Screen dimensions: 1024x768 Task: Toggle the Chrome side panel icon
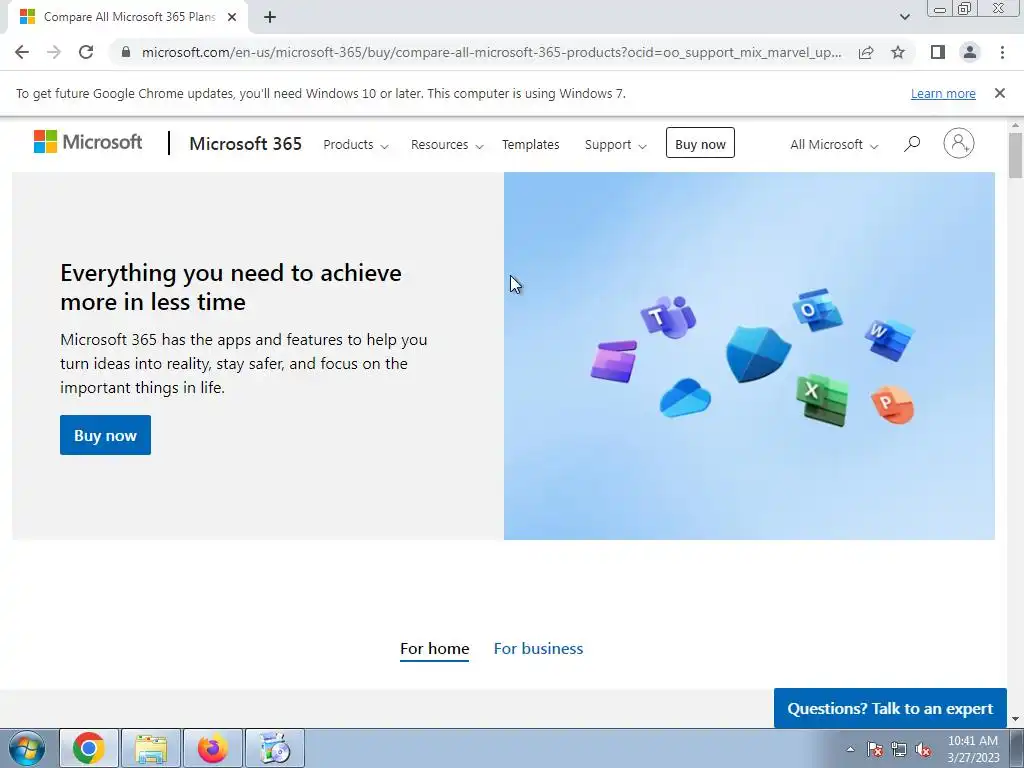pos(938,52)
